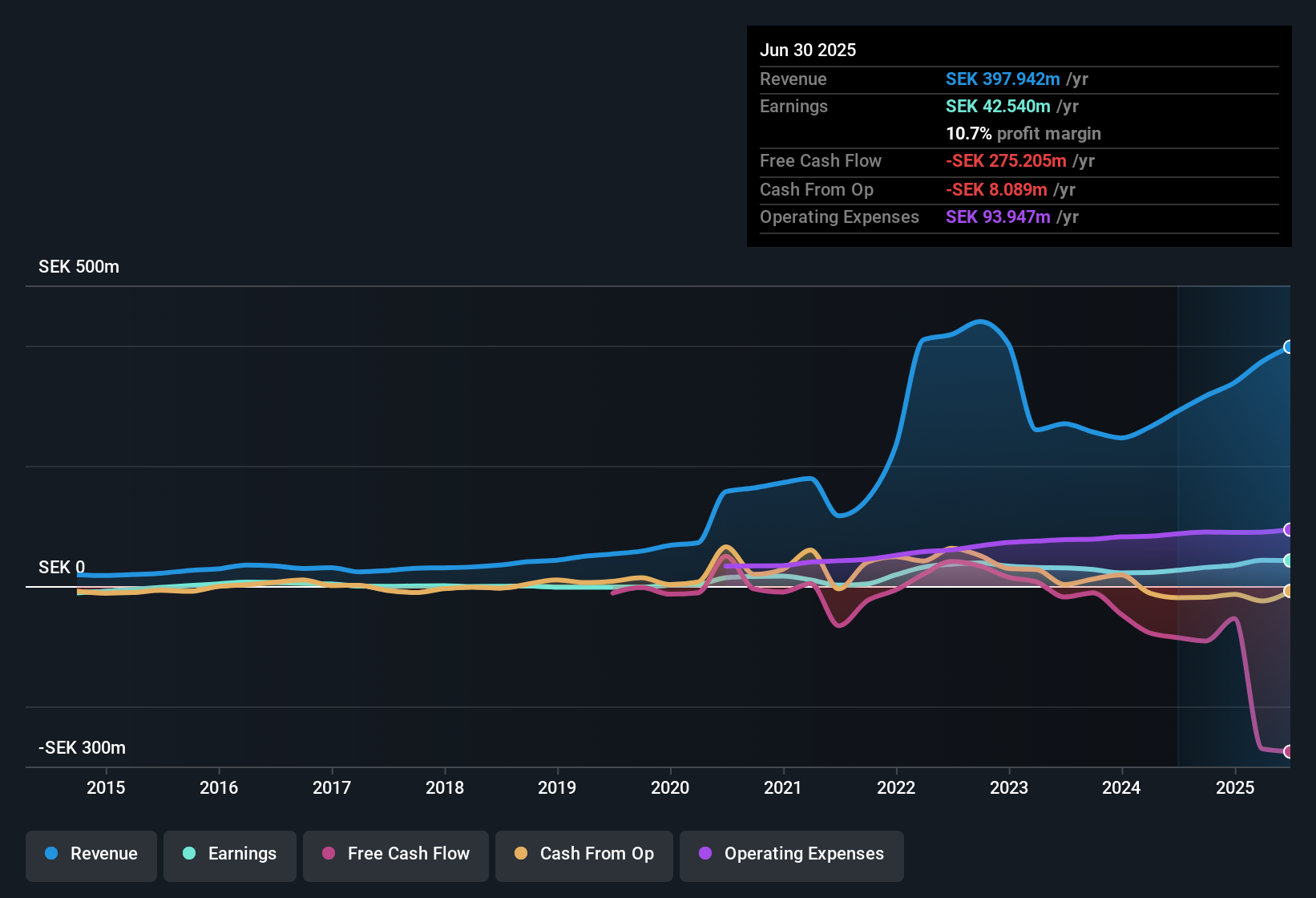Click the Cash From Op value -SEK 8.089m
Image resolution: width=1316 pixels, height=898 pixels.
point(996,190)
